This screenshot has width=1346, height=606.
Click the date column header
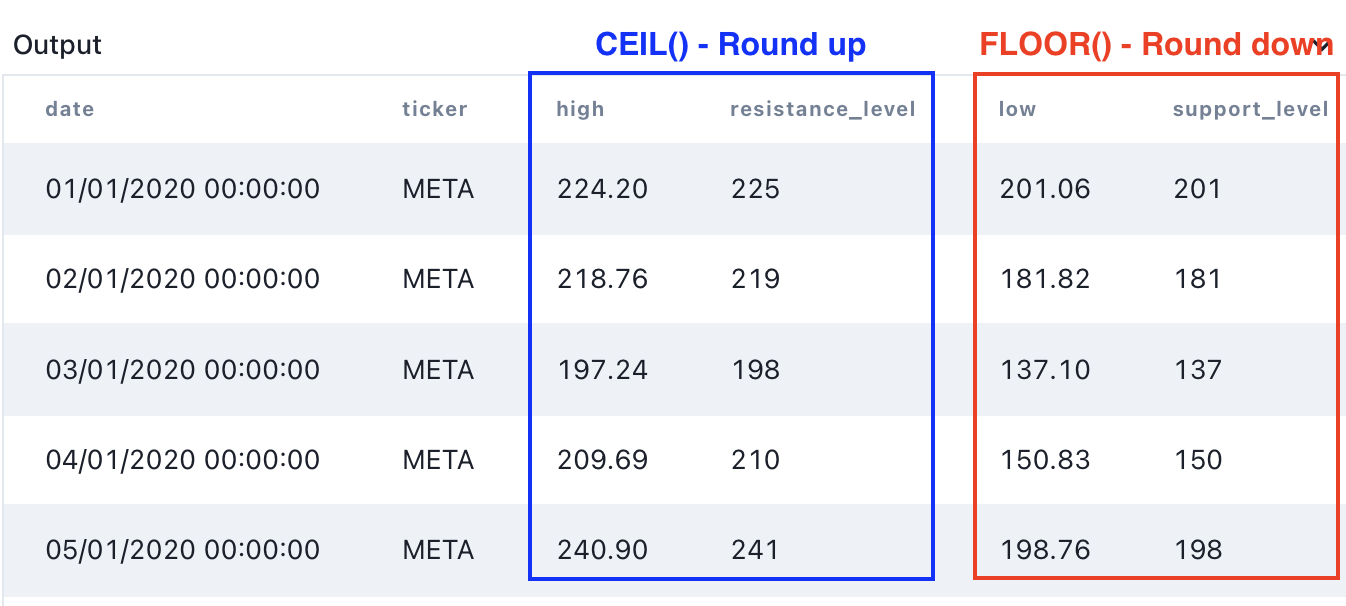(70, 109)
